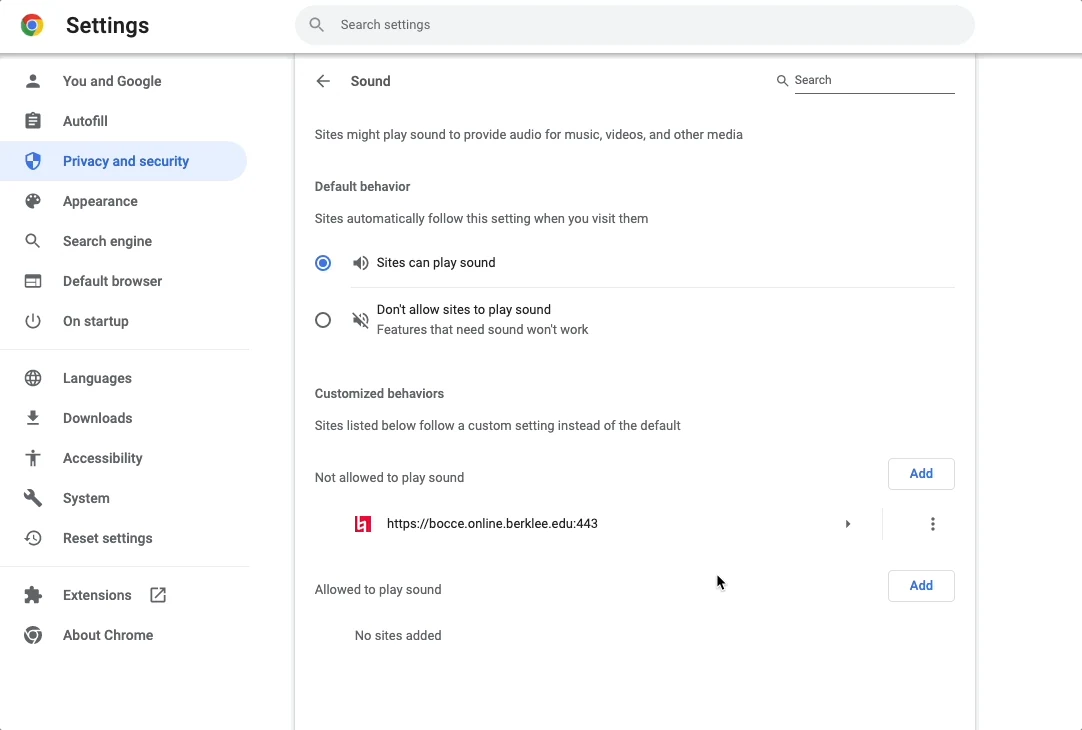Click the Extensions puzzle piece icon

[x=32, y=595]
